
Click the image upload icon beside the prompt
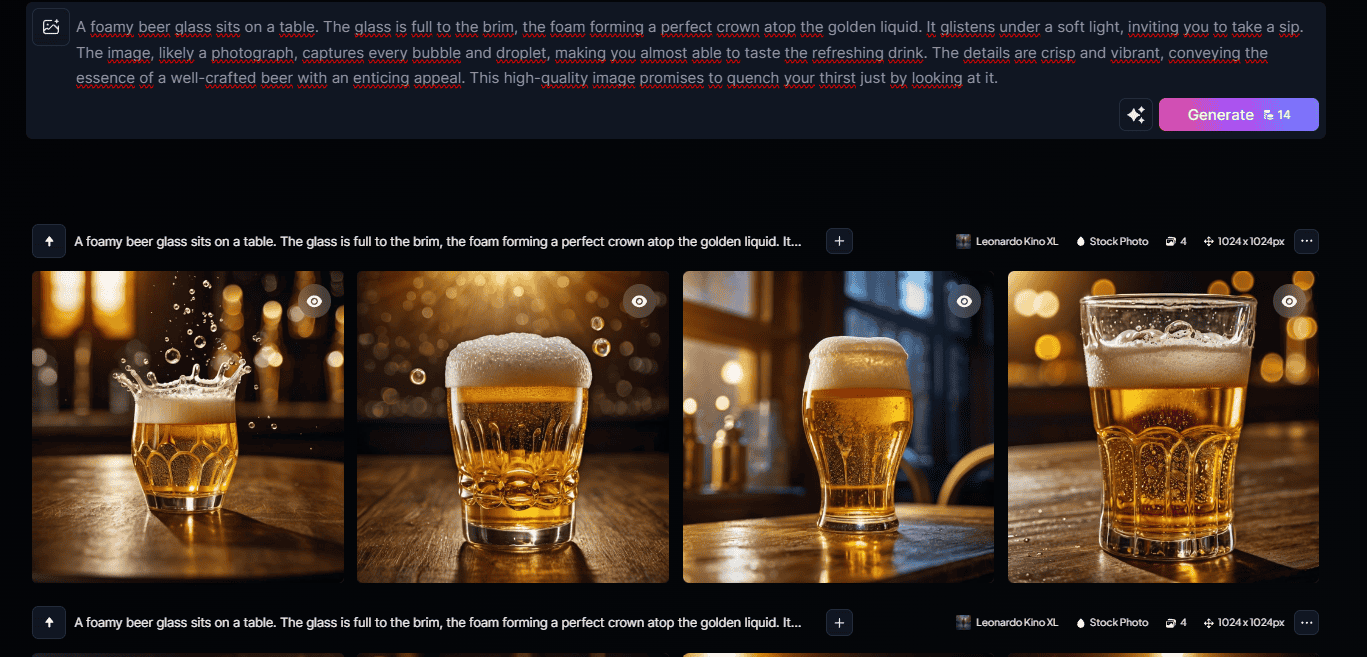coord(51,27)
